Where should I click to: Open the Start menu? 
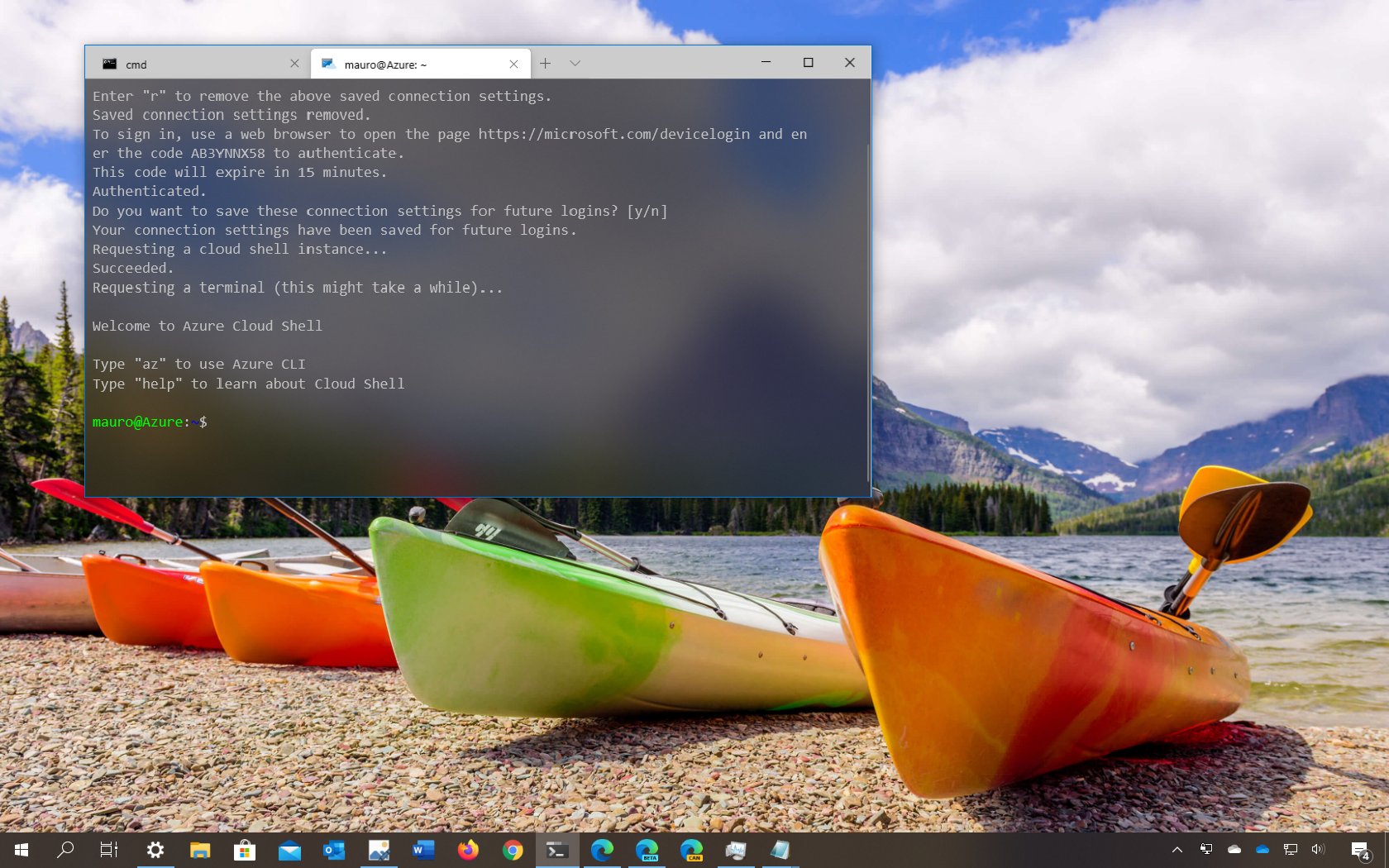point(18,850)
